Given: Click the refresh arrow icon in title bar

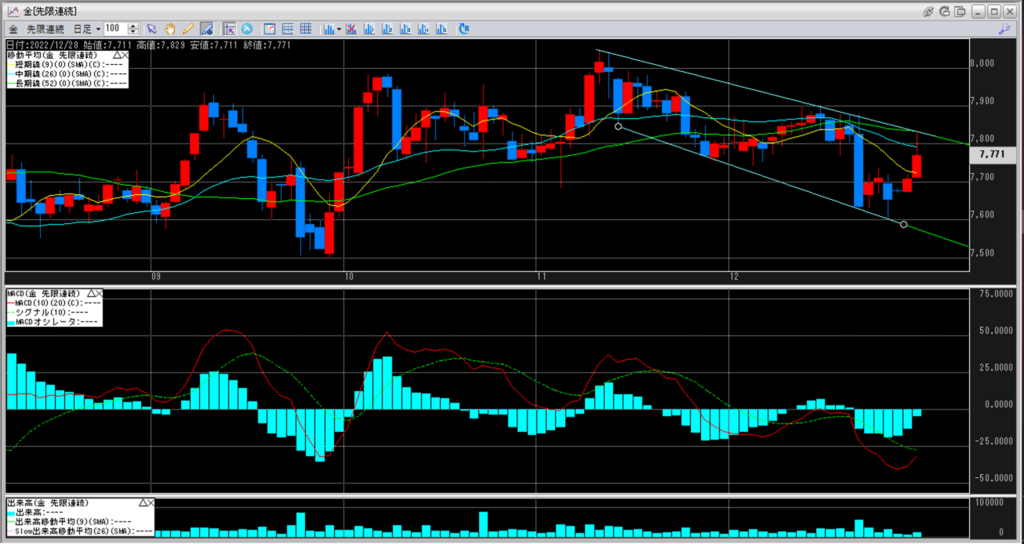Looking at the screenshot, I should [x=944, y=11].
